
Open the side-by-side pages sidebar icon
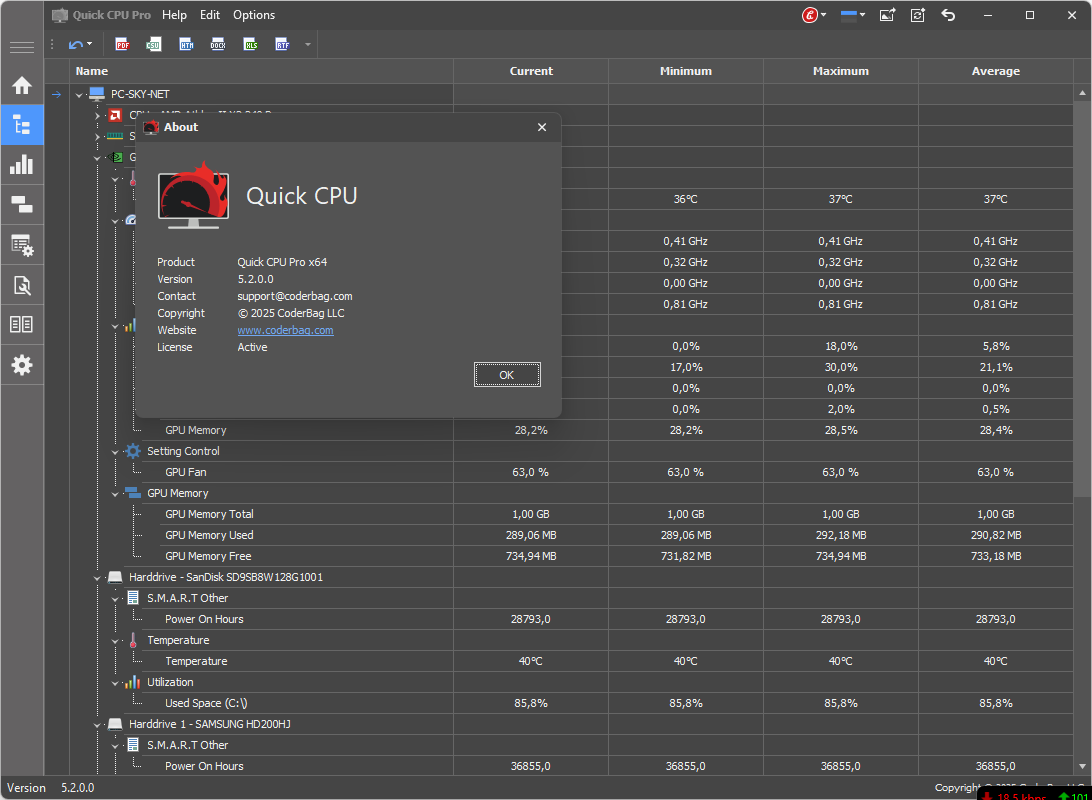click(x=22, y=324)
